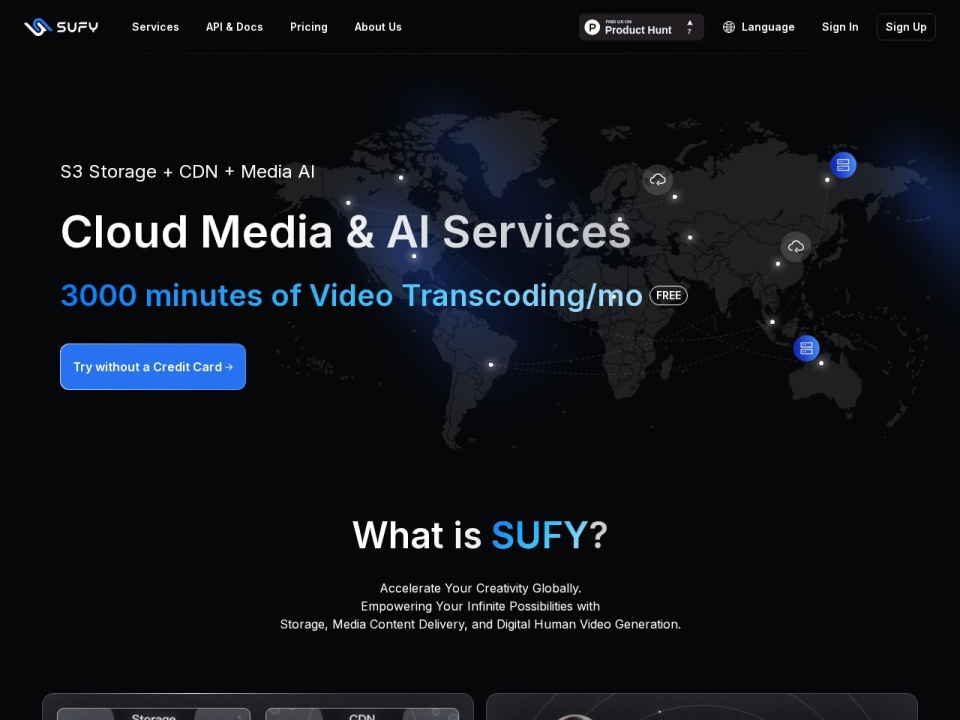Click the SUFY logo in header
960x720 pixels.
tap(61, 27)
